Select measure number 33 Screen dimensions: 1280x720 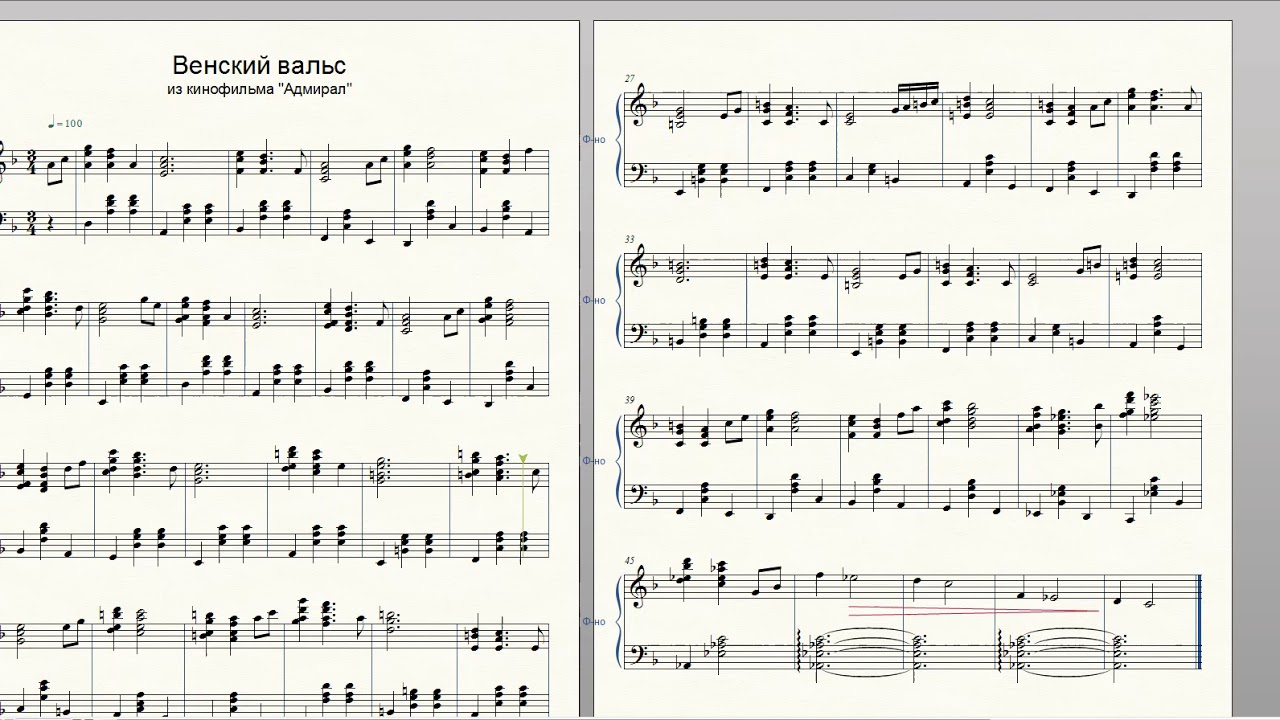pos(630,239)
